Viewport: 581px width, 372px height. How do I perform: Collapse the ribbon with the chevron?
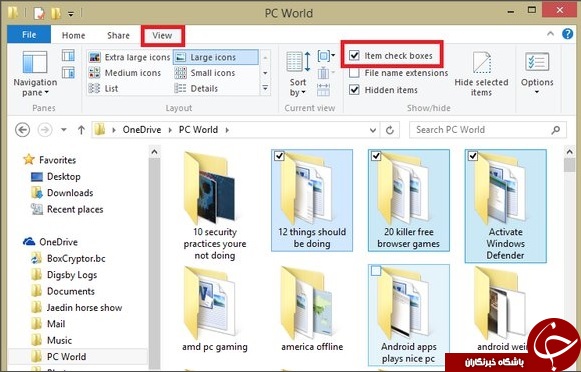551,34
